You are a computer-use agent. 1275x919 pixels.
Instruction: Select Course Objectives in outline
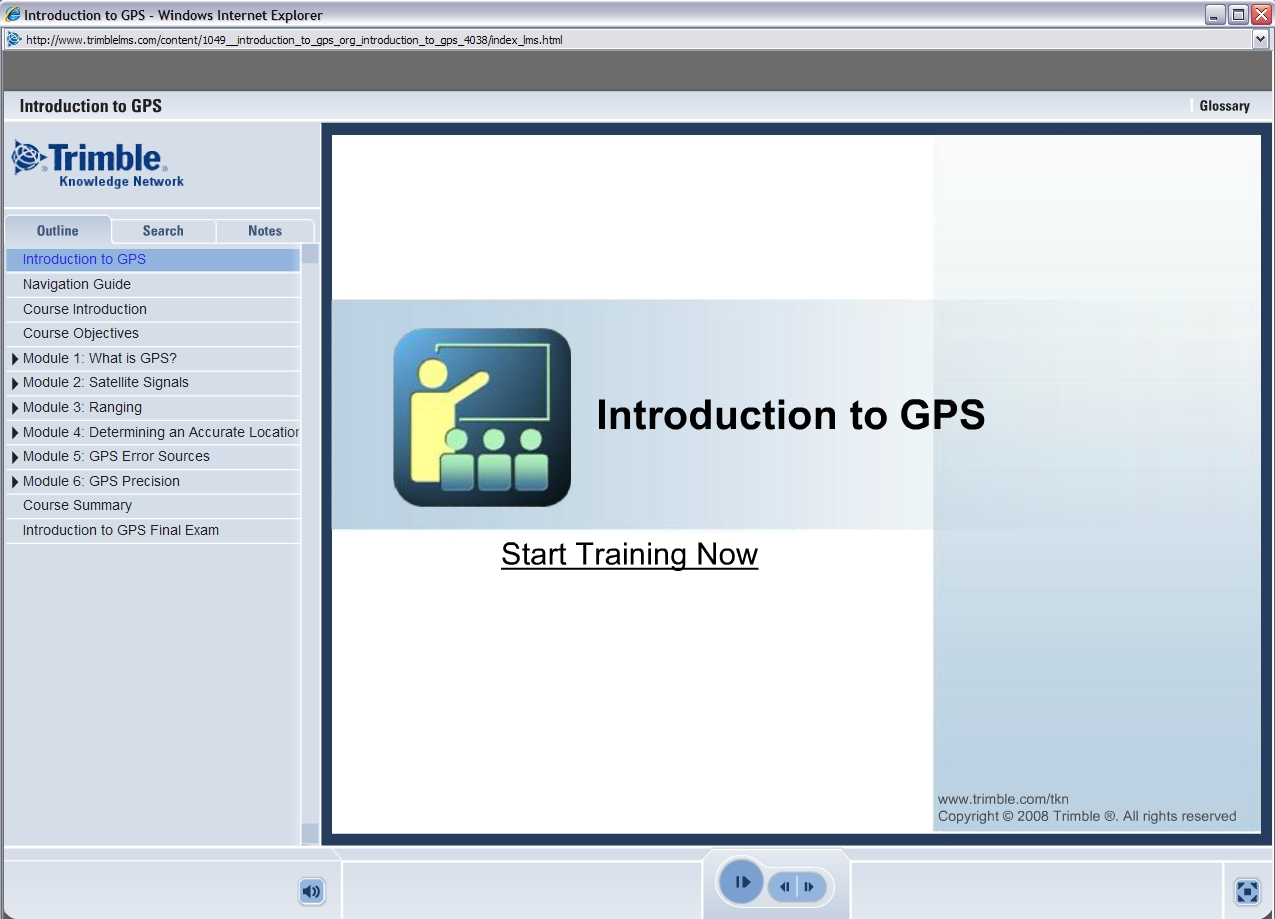(x=153, y=333)
